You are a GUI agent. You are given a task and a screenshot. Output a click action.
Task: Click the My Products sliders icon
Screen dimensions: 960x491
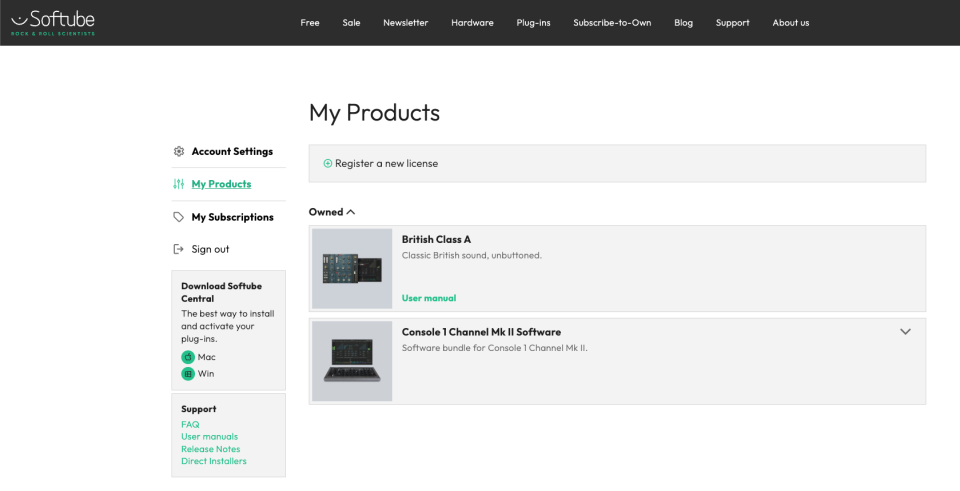click(x=179, y=184)
